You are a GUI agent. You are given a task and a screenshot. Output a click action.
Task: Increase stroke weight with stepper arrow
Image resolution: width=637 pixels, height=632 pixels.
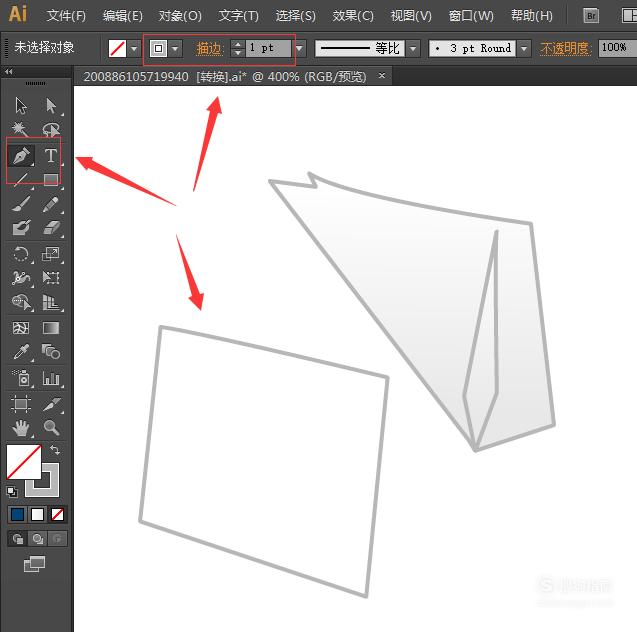(x=238, y=44)
